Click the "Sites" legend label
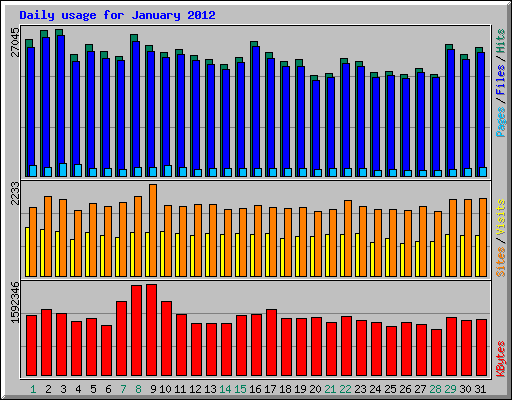Image resolution: width=512 pixels, height=400 pixels. [501, 262]
